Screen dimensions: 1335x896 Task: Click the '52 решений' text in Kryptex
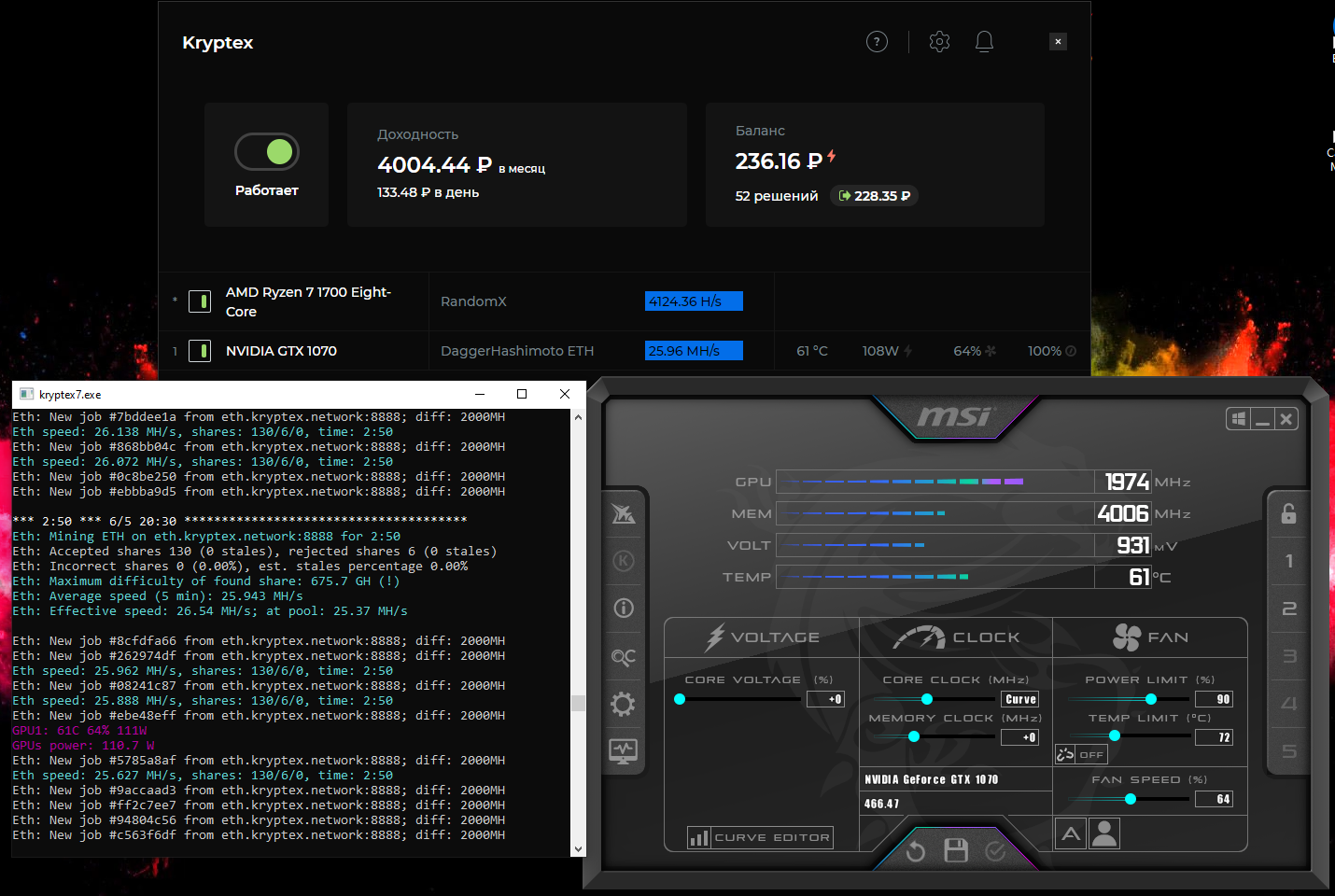coord(777,196)
